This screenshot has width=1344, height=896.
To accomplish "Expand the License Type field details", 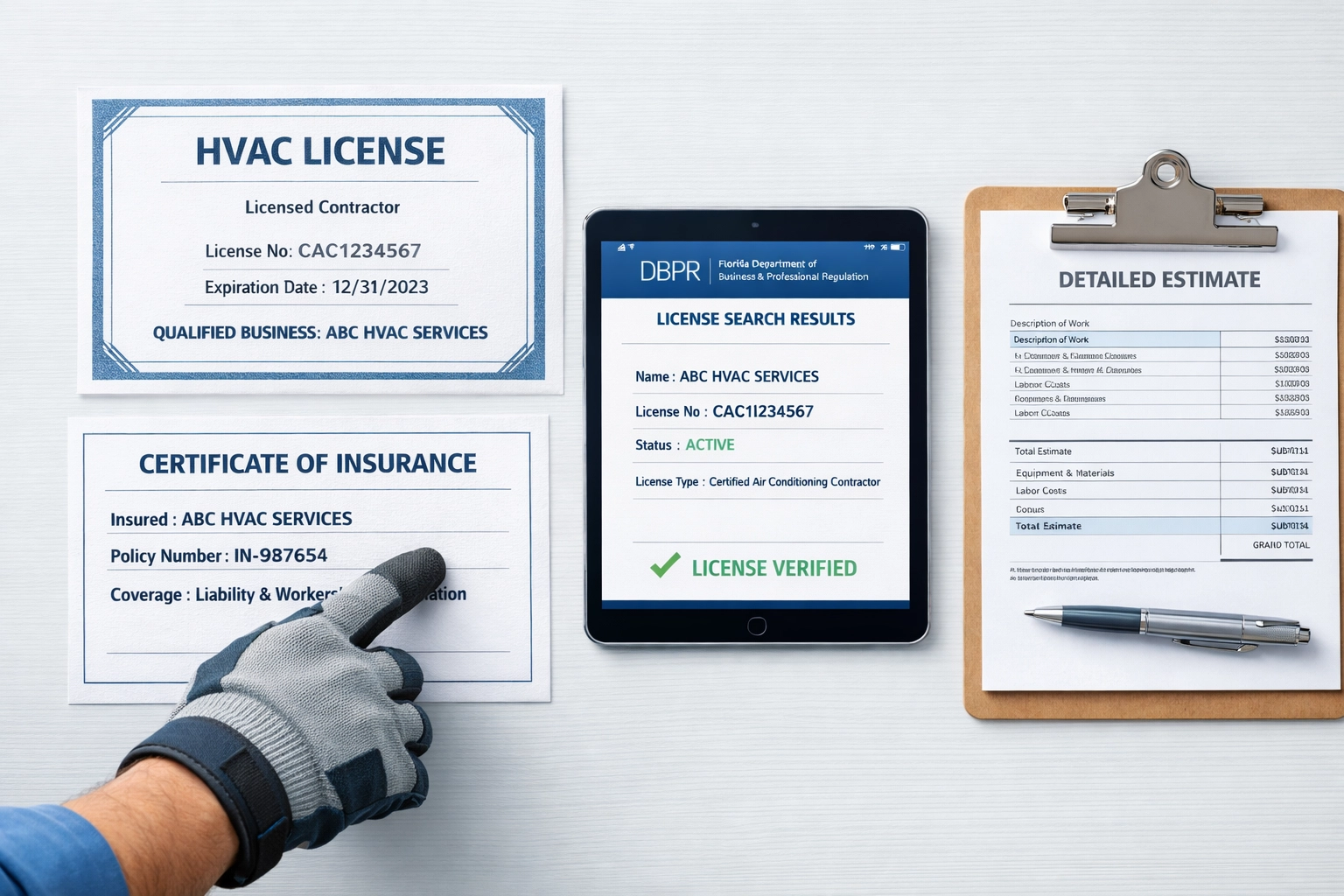I will click(x=758, y=481).
